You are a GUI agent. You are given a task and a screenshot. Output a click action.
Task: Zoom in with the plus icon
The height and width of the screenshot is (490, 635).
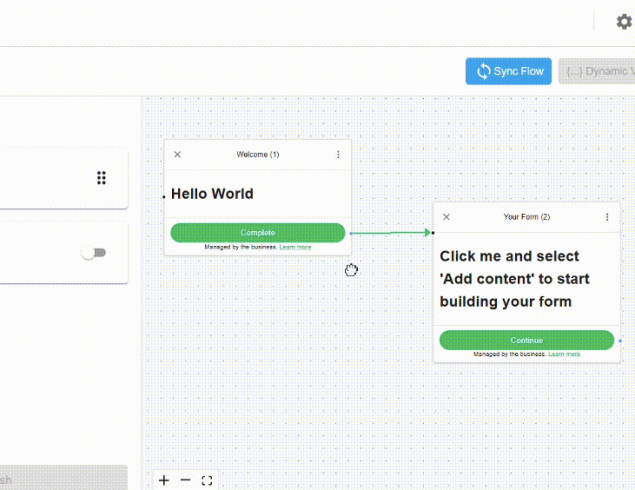(164, 480)
